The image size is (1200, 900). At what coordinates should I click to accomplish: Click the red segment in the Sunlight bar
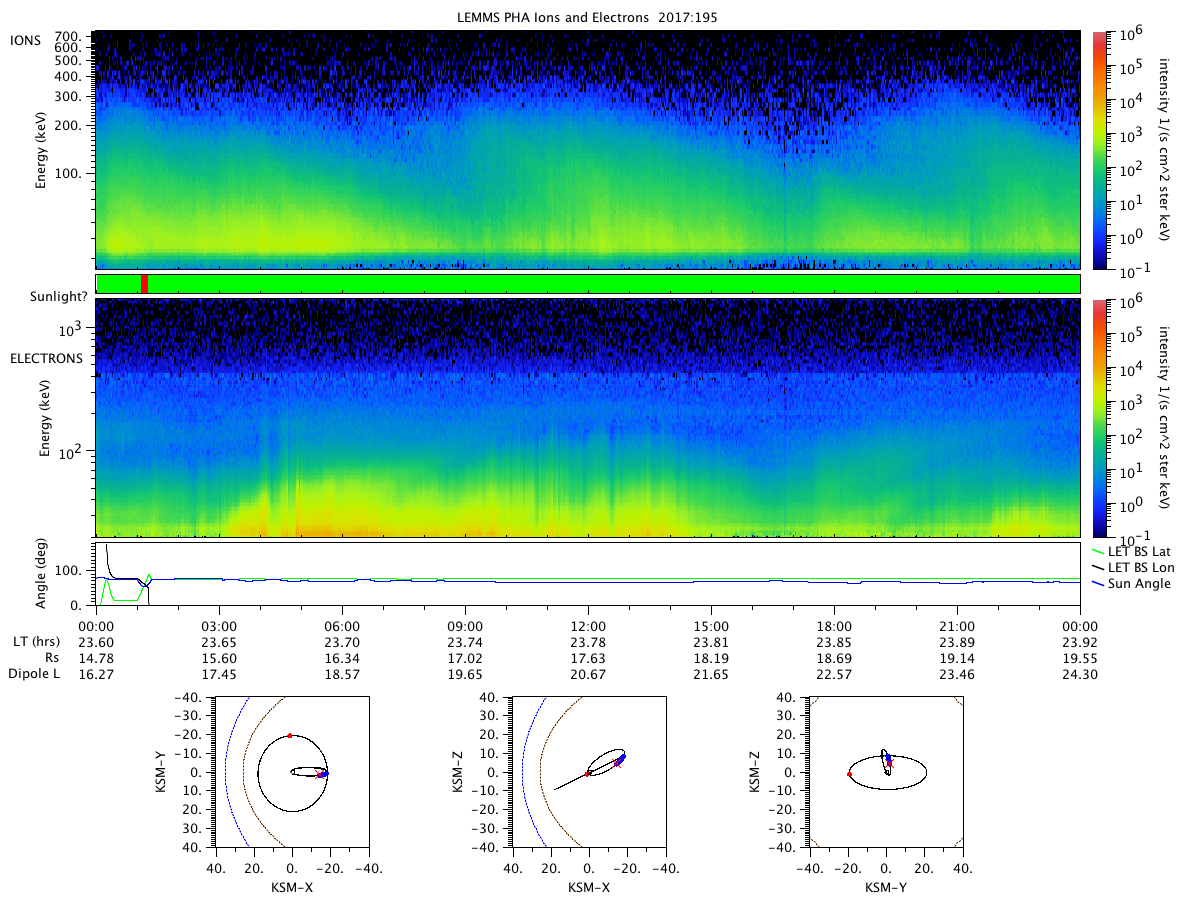[x=145, y=284]
